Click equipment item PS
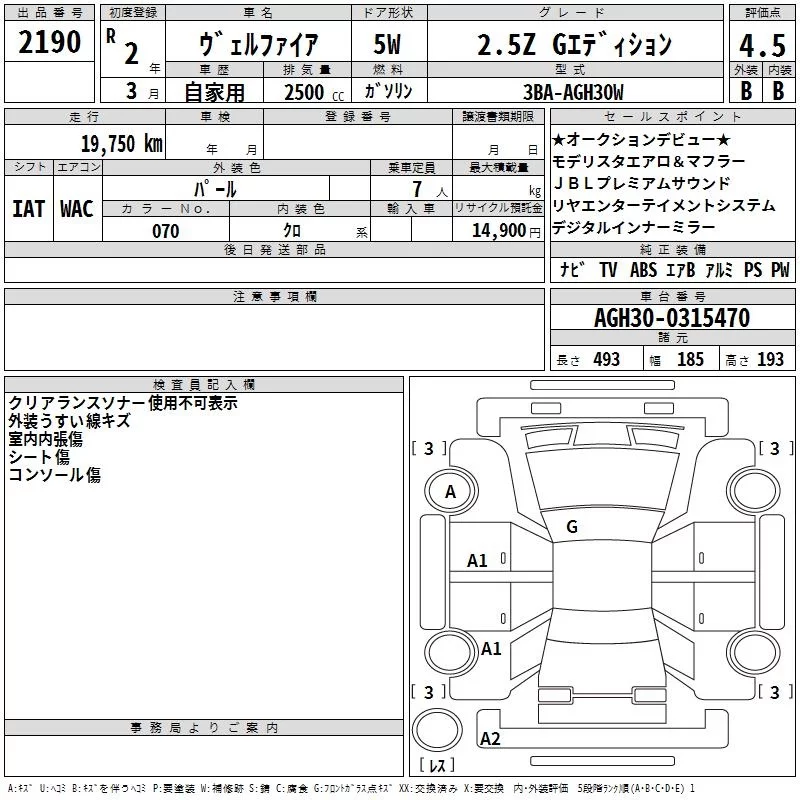This screenshot has height=800, width=800. [x=753, y=269]
